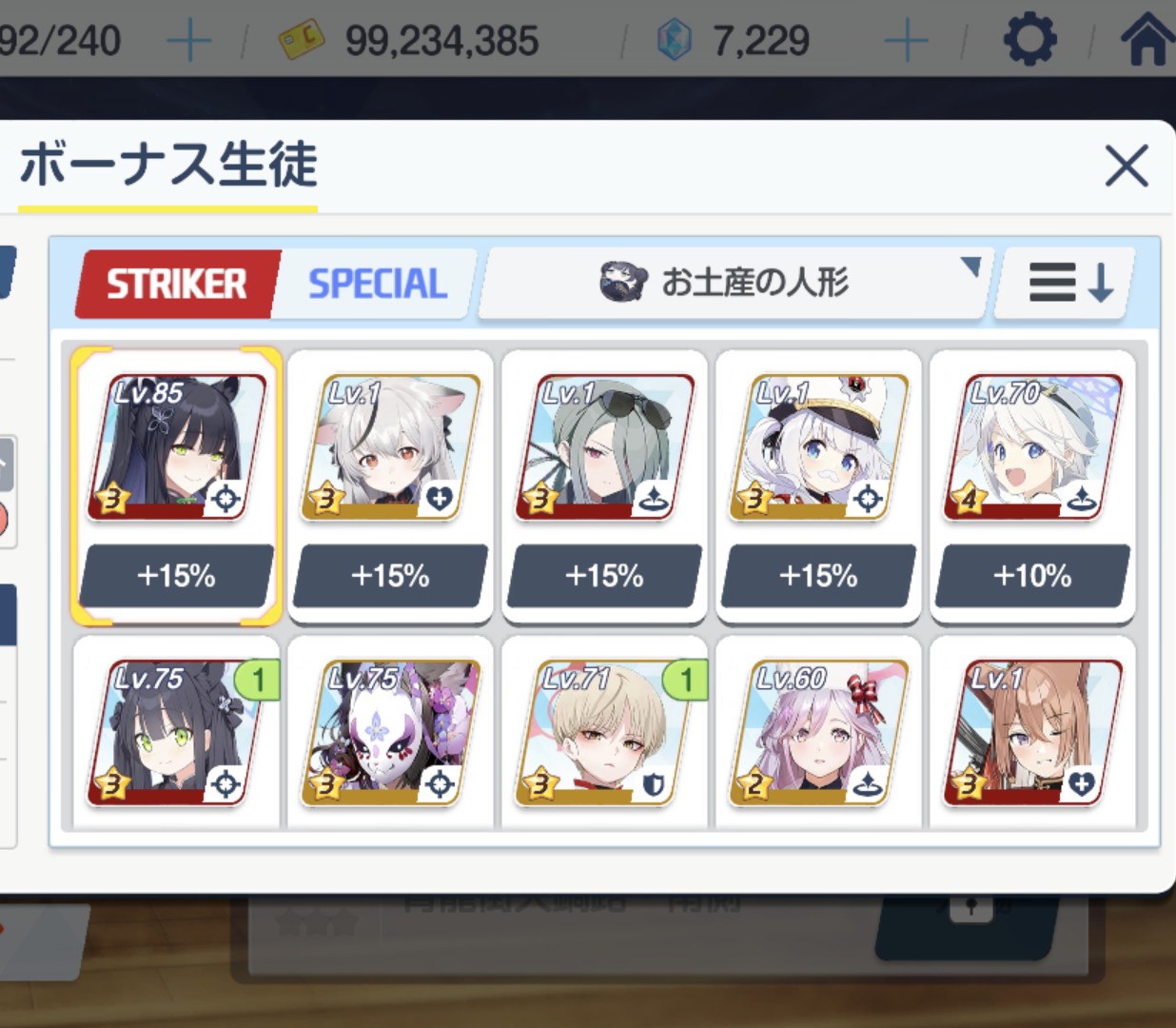Select the Lv.85 black cat-ear student

[176, 447]
